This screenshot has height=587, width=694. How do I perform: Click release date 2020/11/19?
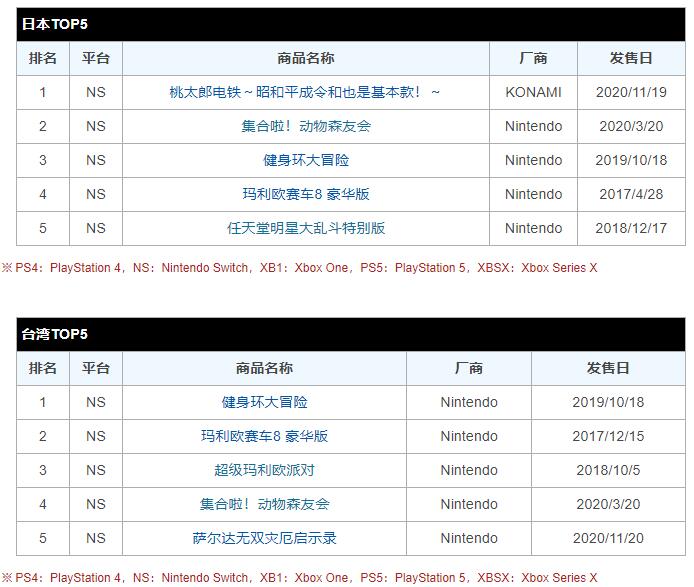[631, 92]
